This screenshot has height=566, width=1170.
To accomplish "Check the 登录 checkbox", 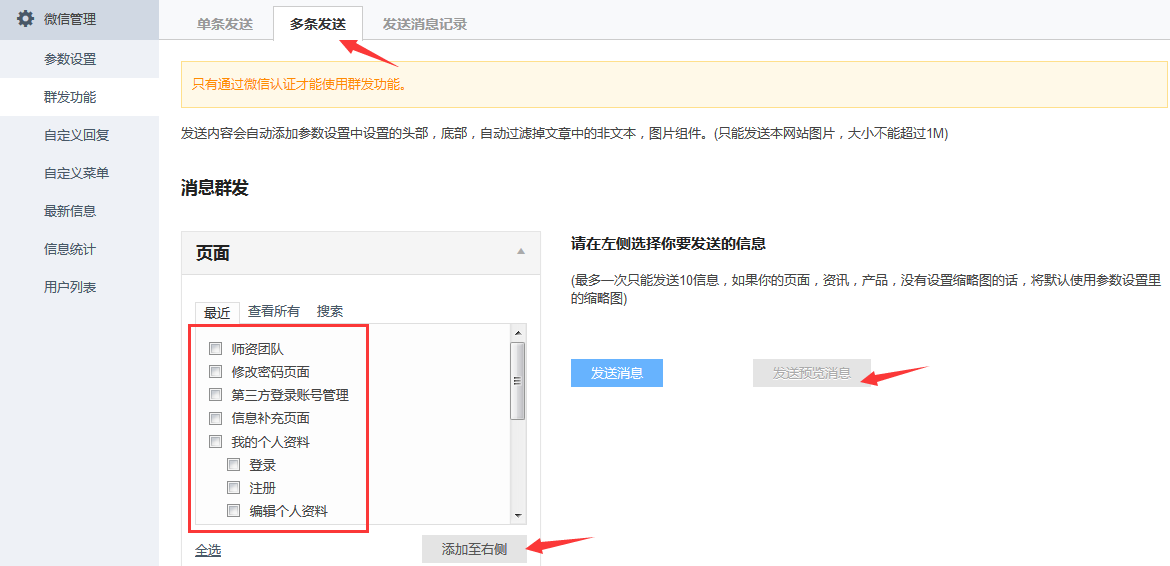I will point(234,465).
